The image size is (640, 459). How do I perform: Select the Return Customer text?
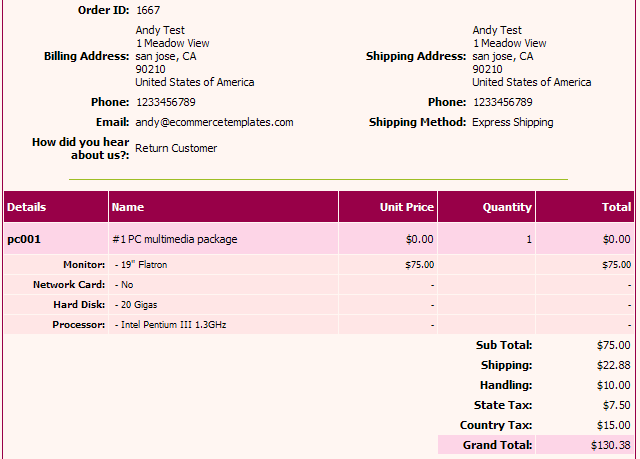tap(176, 148)
